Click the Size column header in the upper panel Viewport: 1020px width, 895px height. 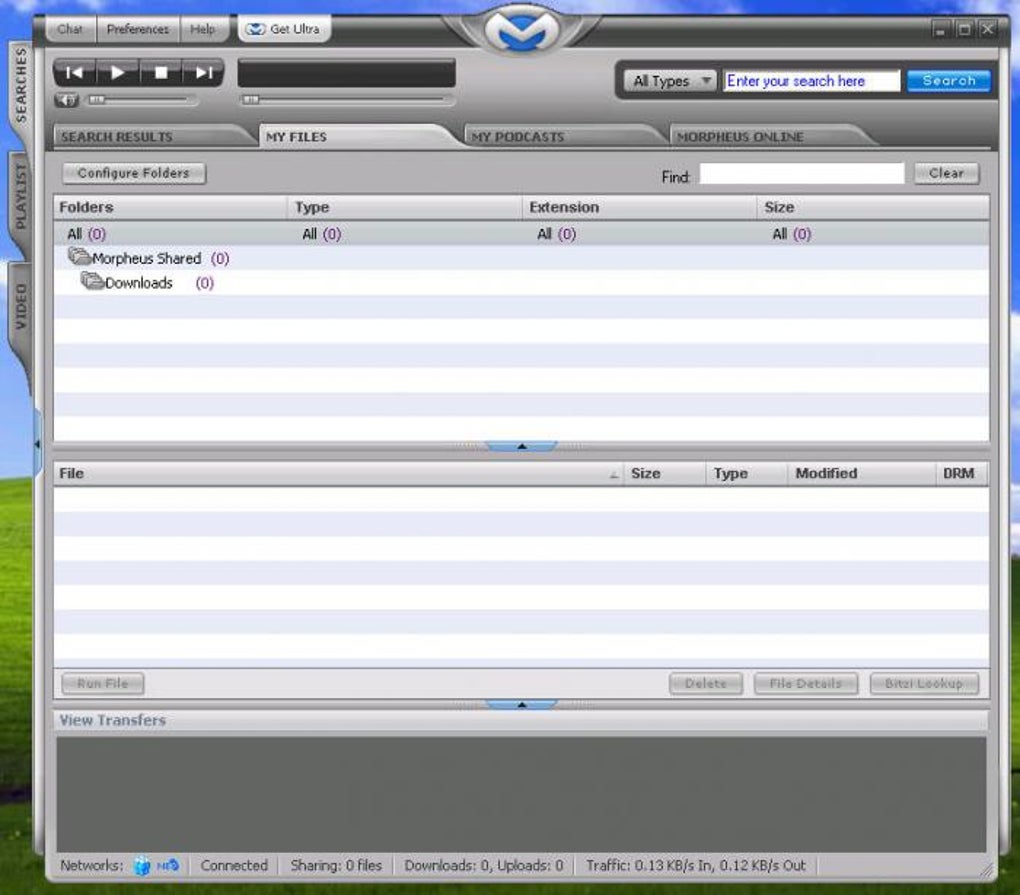coord(874,207)
